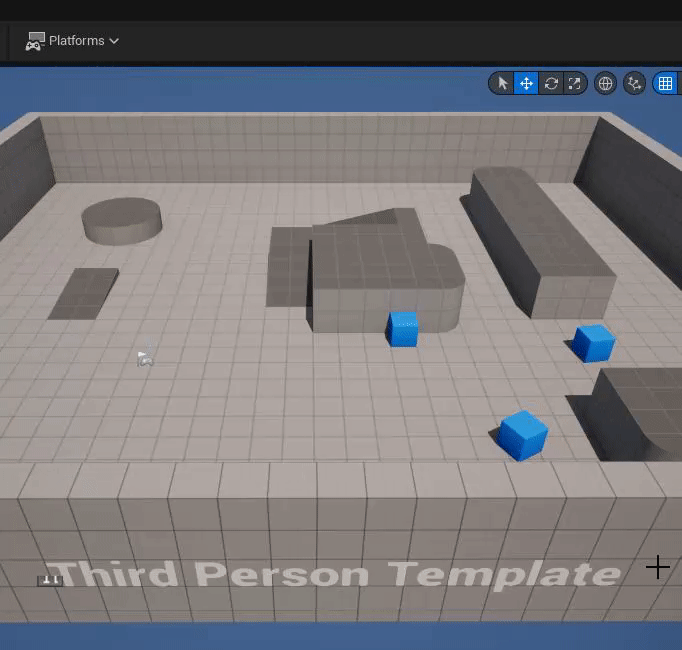Open the Platforms dropdown menu
This screenshot has height=650, width=682.
coord(72,41)
